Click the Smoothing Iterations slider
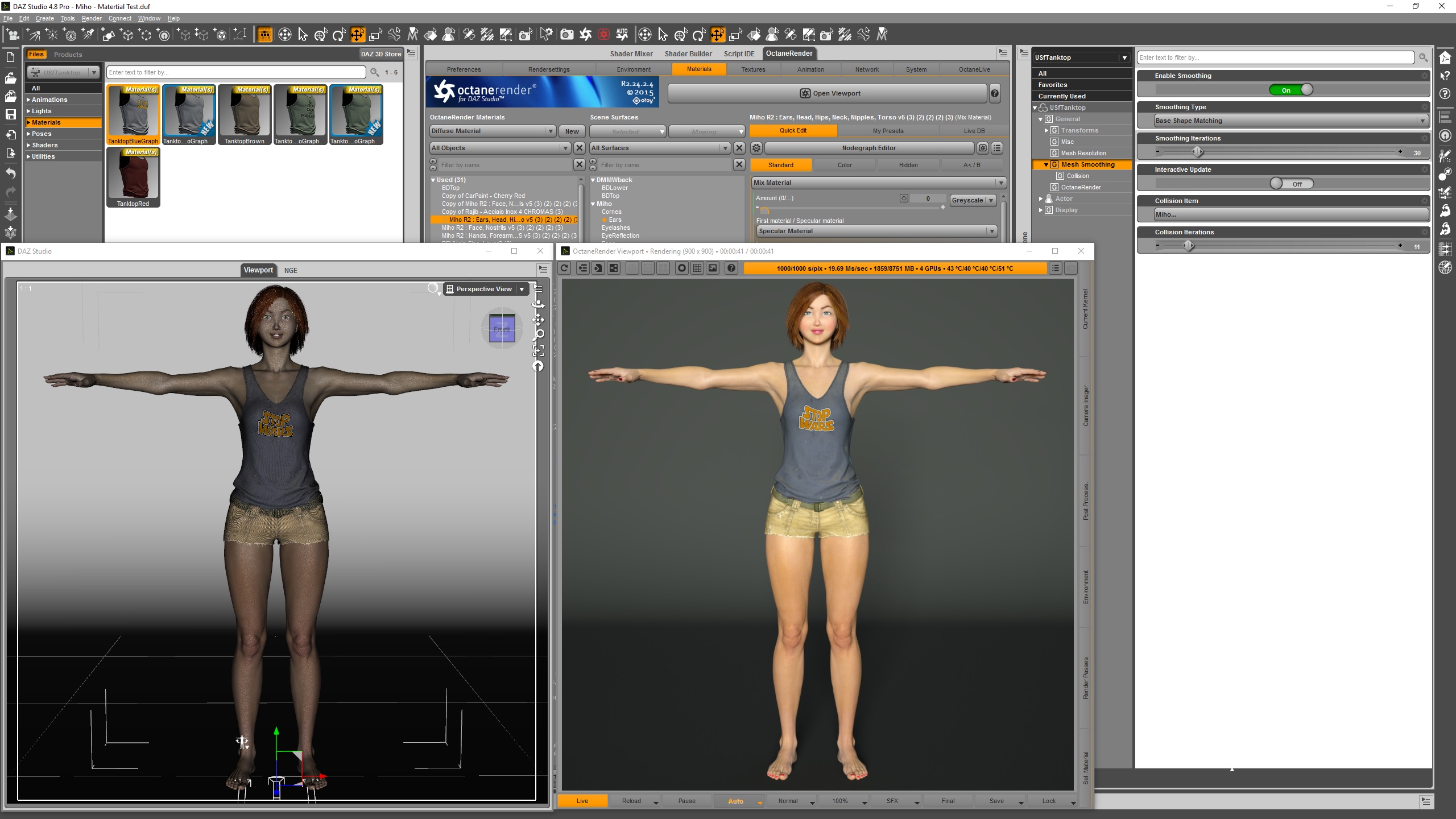The height and width of the screenshot is (819, 1456). pos(1197,152)
